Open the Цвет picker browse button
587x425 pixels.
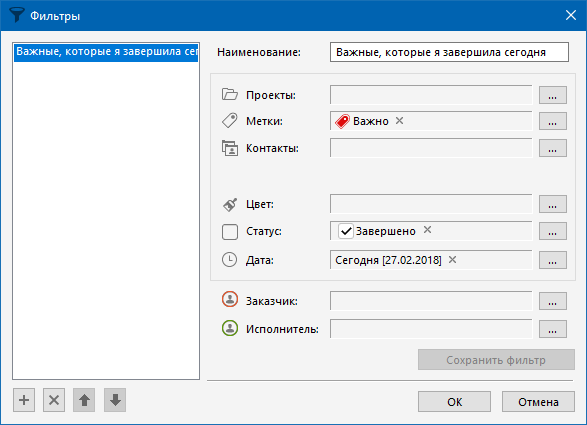553,204
